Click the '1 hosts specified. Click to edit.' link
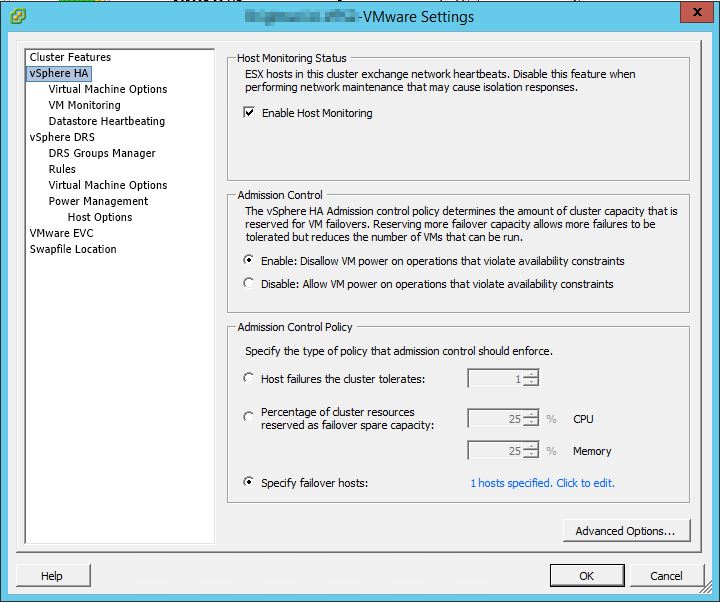This screenshot has height=603, width=720. (542, 483)
